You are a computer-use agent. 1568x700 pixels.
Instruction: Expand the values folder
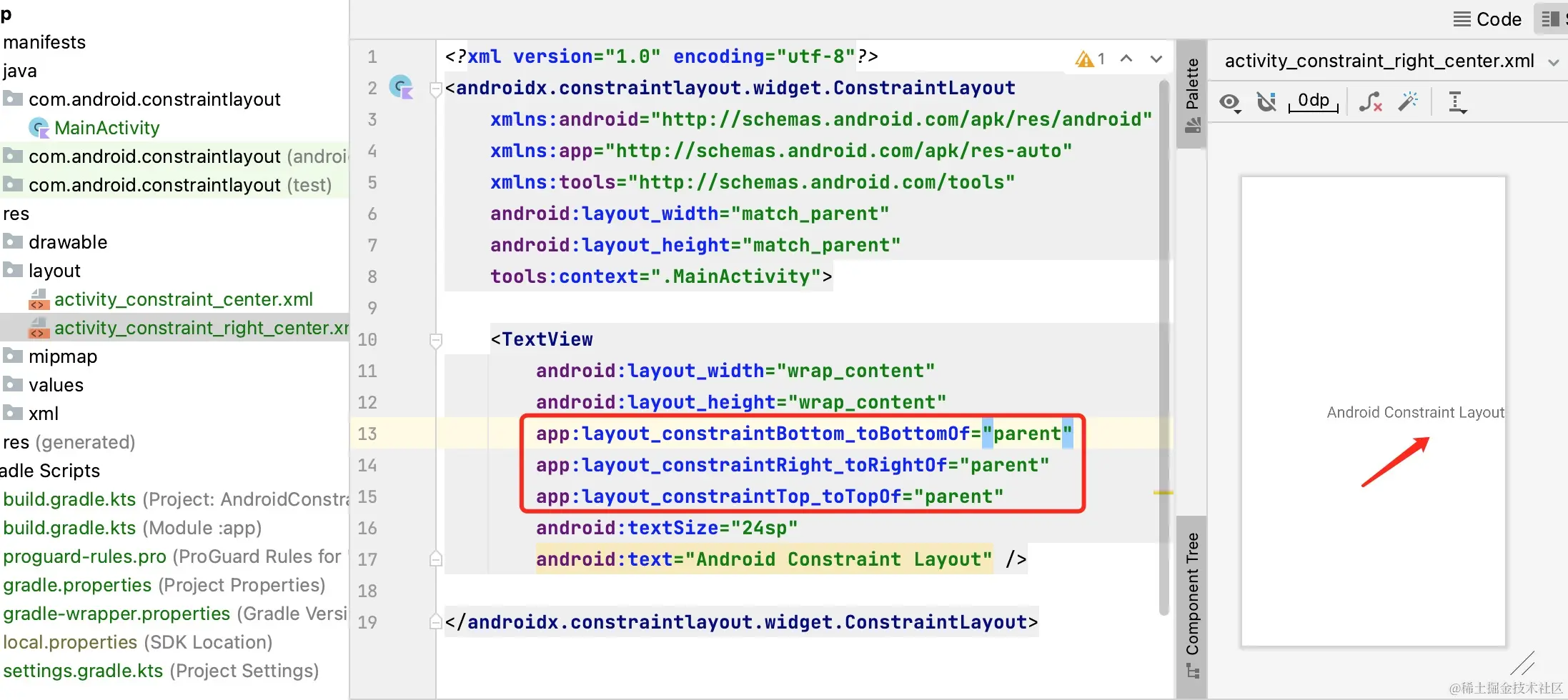[56, 385]
